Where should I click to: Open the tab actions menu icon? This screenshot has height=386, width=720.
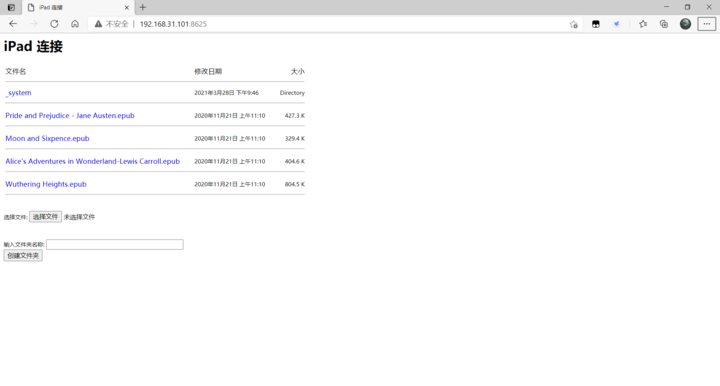11,7
